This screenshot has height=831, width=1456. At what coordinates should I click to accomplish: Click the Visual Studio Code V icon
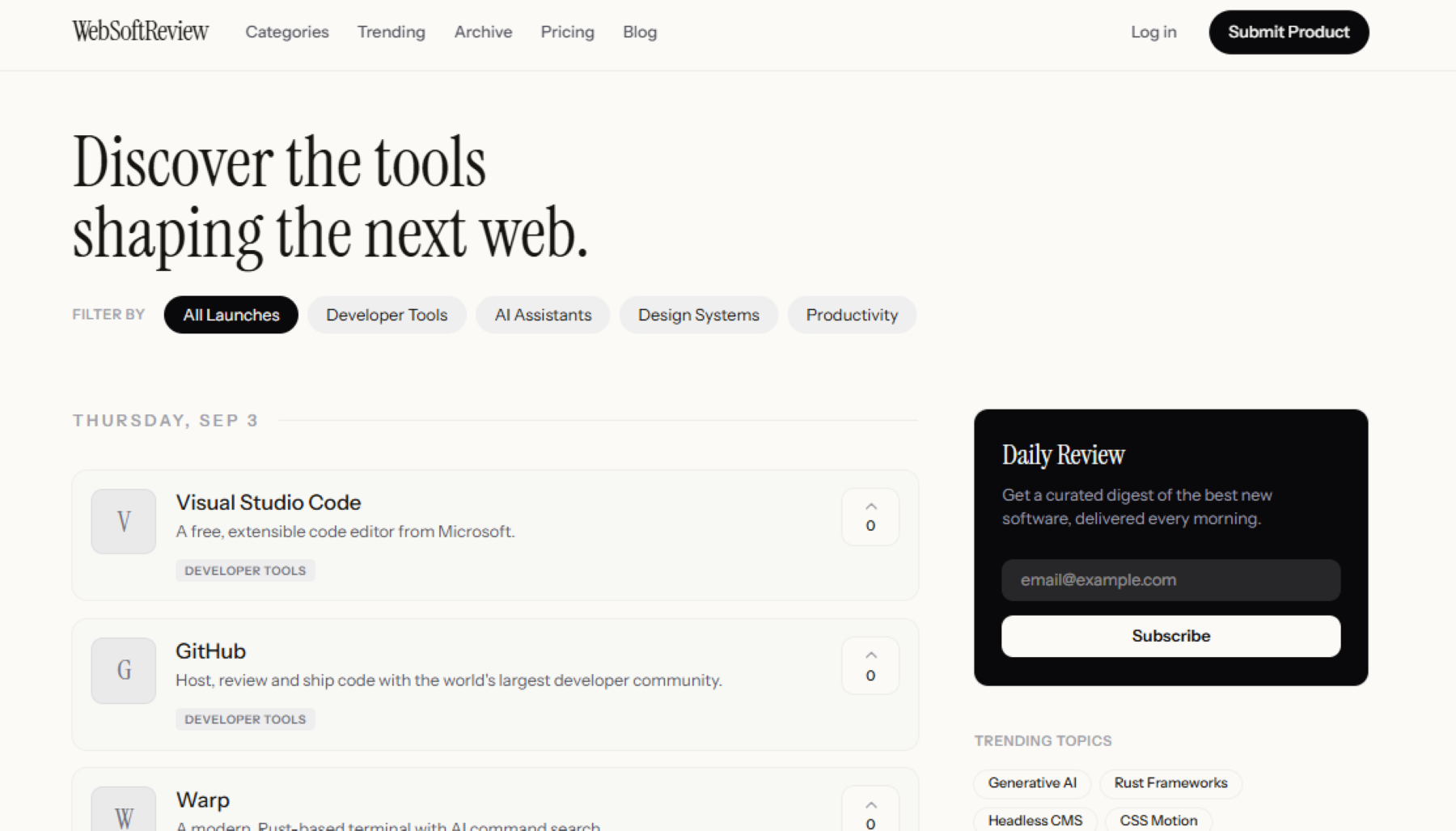[124, 521]
